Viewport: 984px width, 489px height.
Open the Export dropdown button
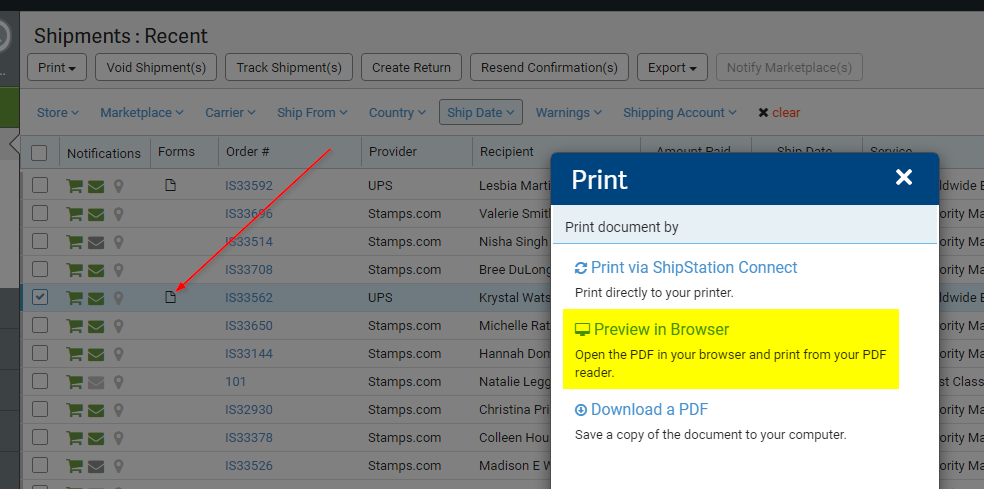(x=672, y=67)
